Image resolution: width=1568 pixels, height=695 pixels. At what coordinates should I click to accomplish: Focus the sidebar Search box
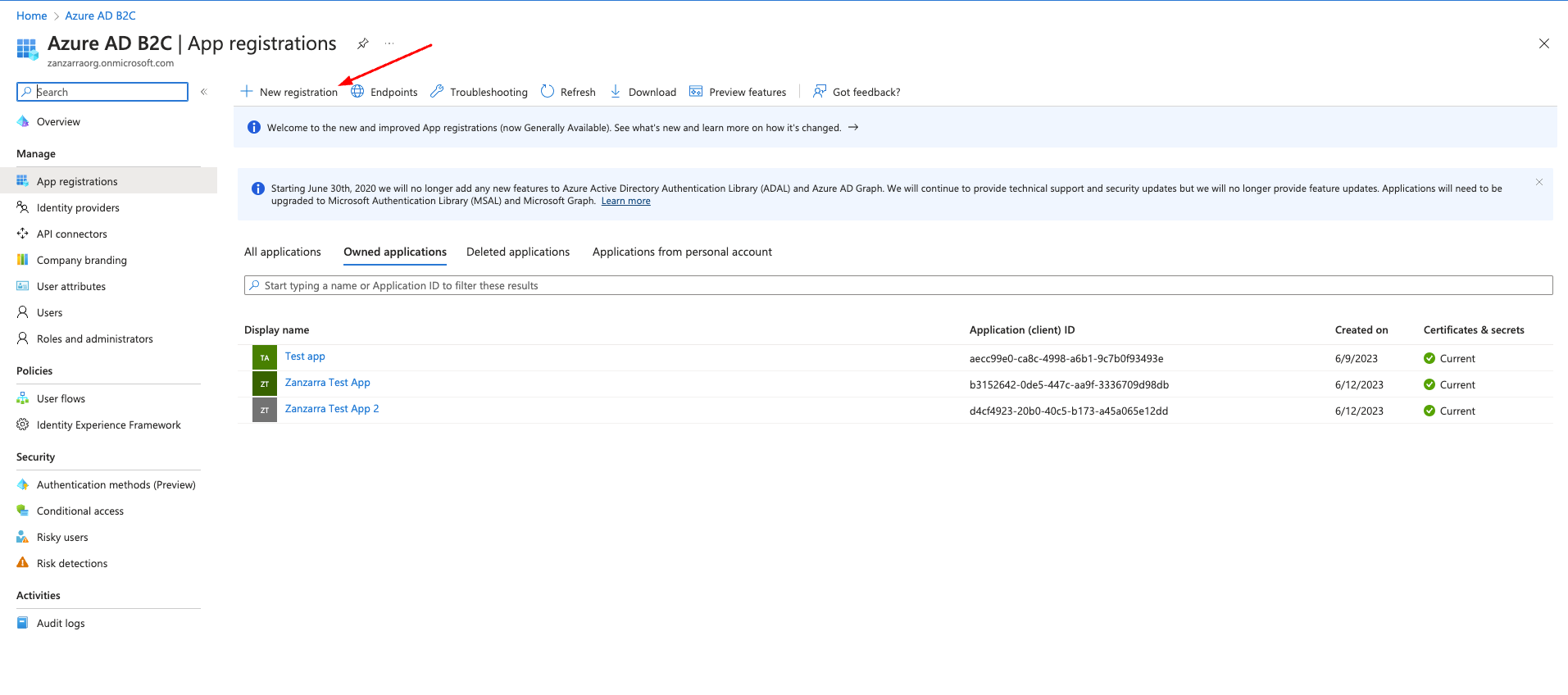(102, 92)
